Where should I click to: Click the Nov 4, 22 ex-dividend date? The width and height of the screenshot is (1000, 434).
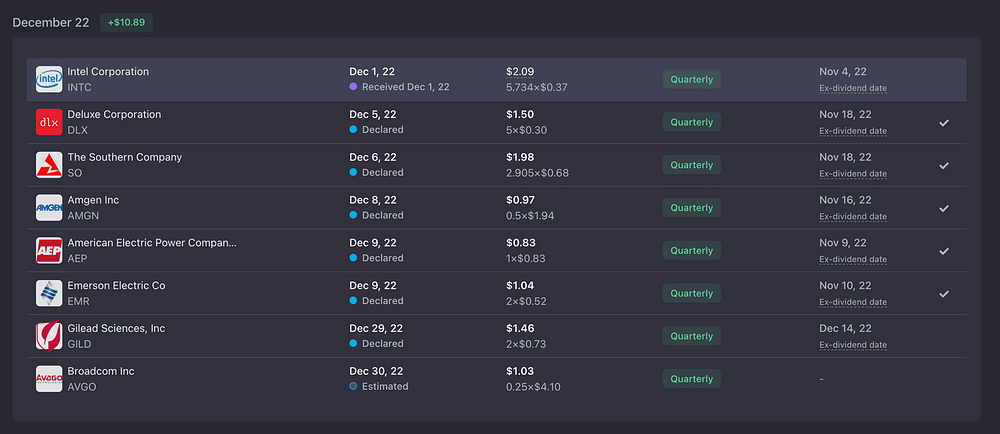(843, 71)
